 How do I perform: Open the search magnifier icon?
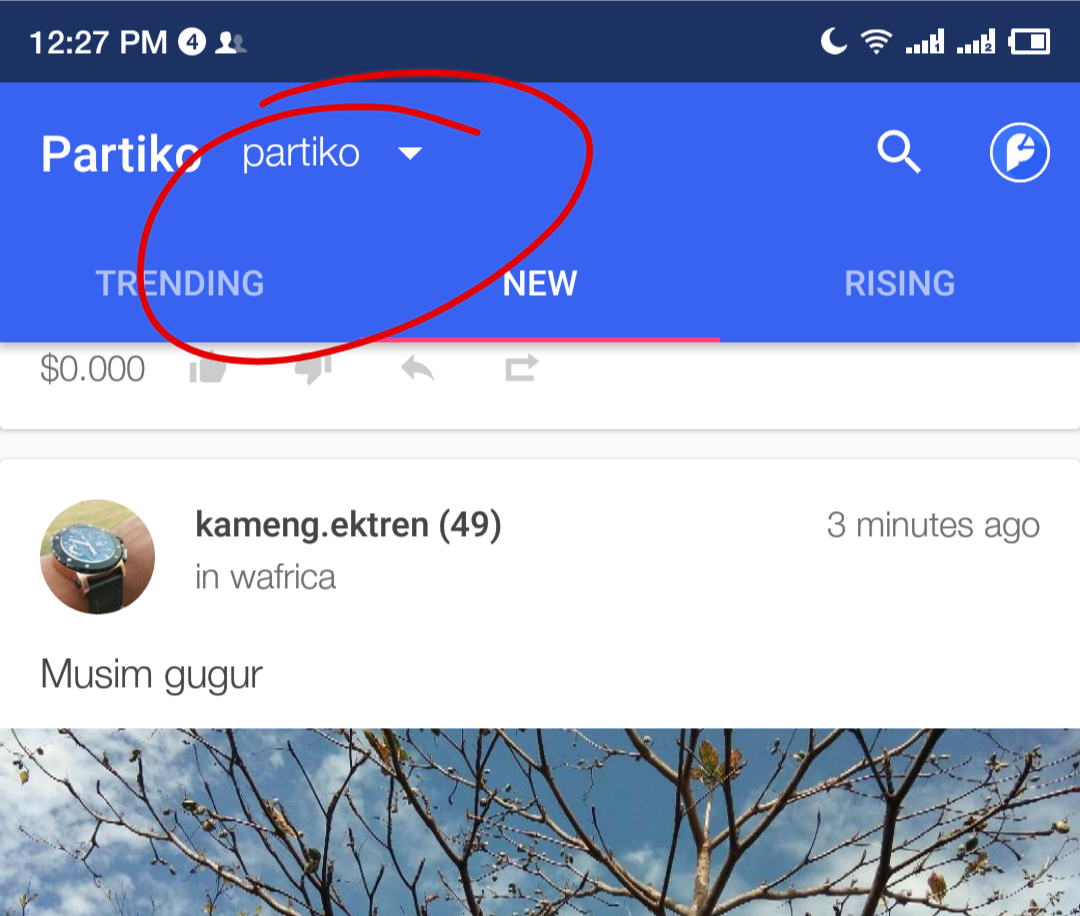(x=899, y=152)
